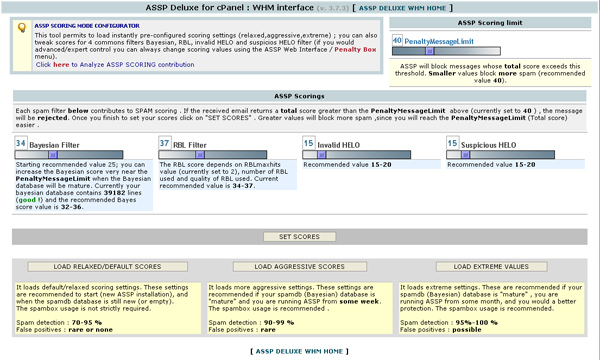This screenshot has width=600, height=360.
Task: Load extreme values
Action: 491,267
